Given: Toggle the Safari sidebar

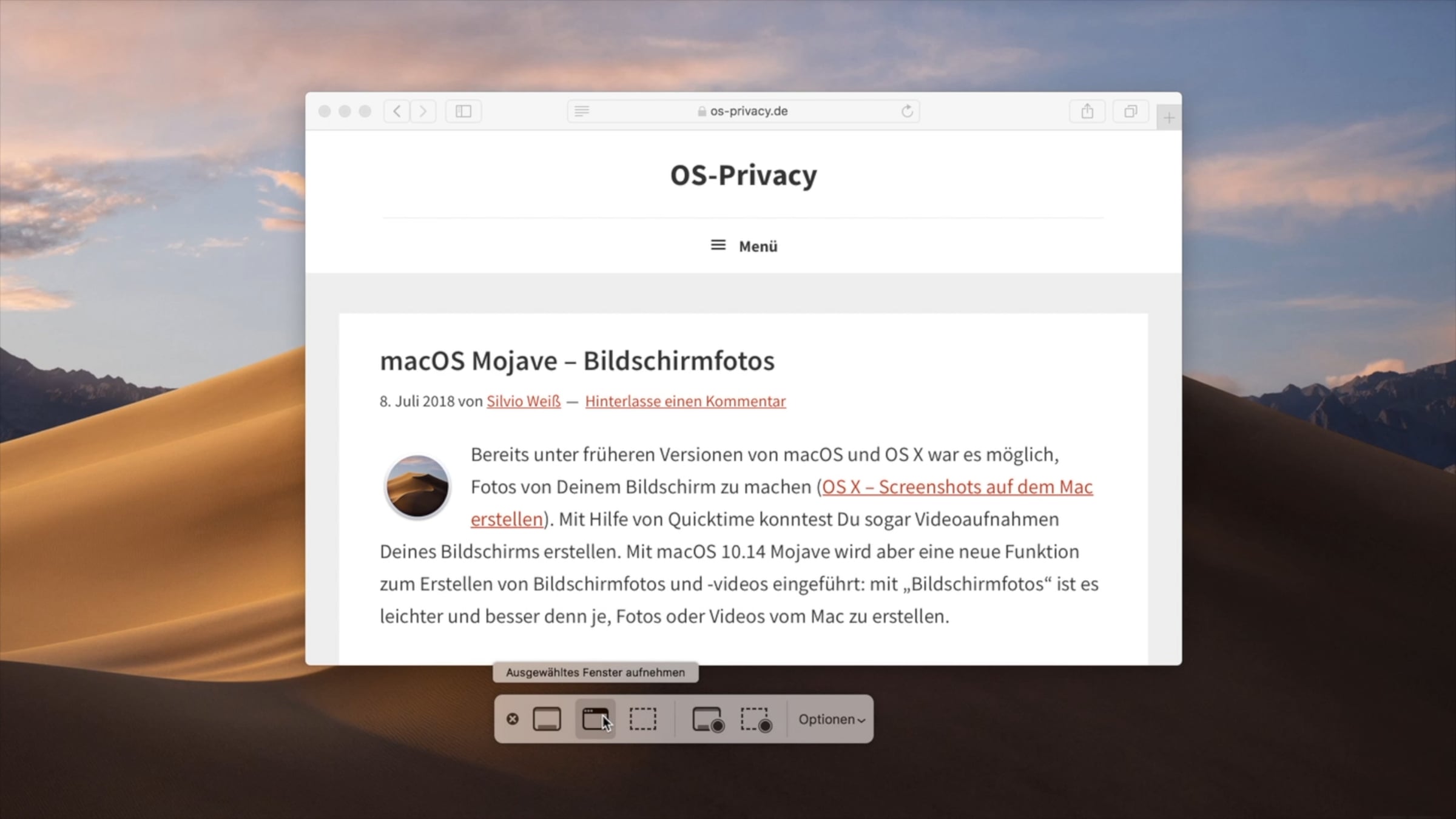Looking at the screenshot, I should [x=463, y=111].
